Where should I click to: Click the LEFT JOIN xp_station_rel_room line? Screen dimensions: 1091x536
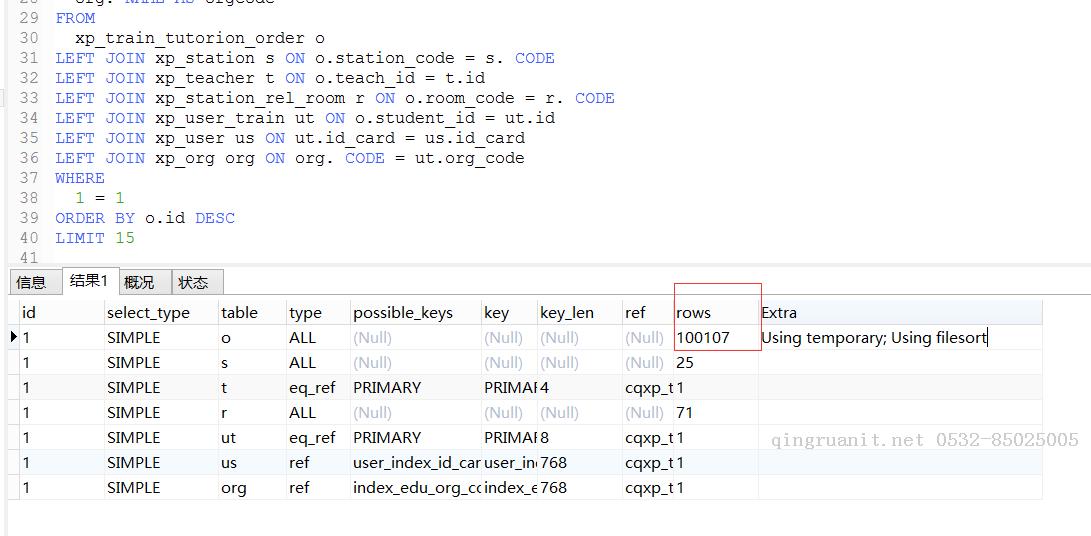pyautogui.click(x=335, y=98)
